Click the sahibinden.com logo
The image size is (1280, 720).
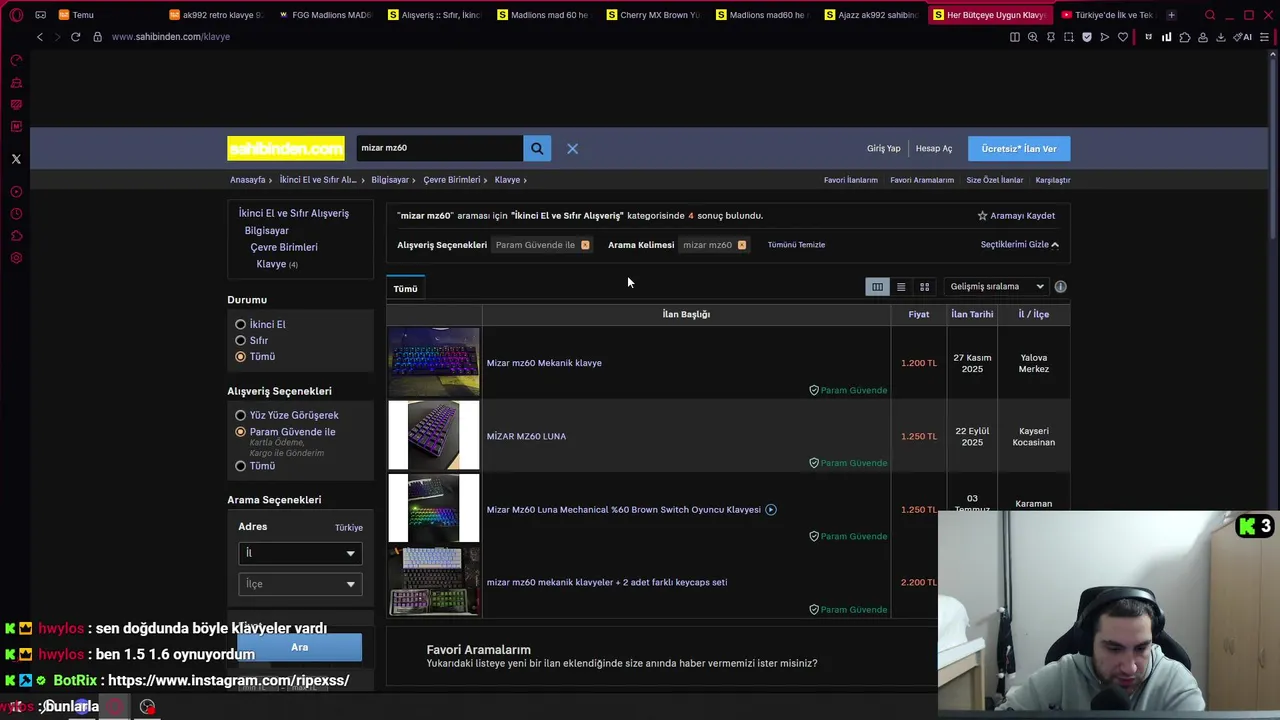[x=285, y=149]
